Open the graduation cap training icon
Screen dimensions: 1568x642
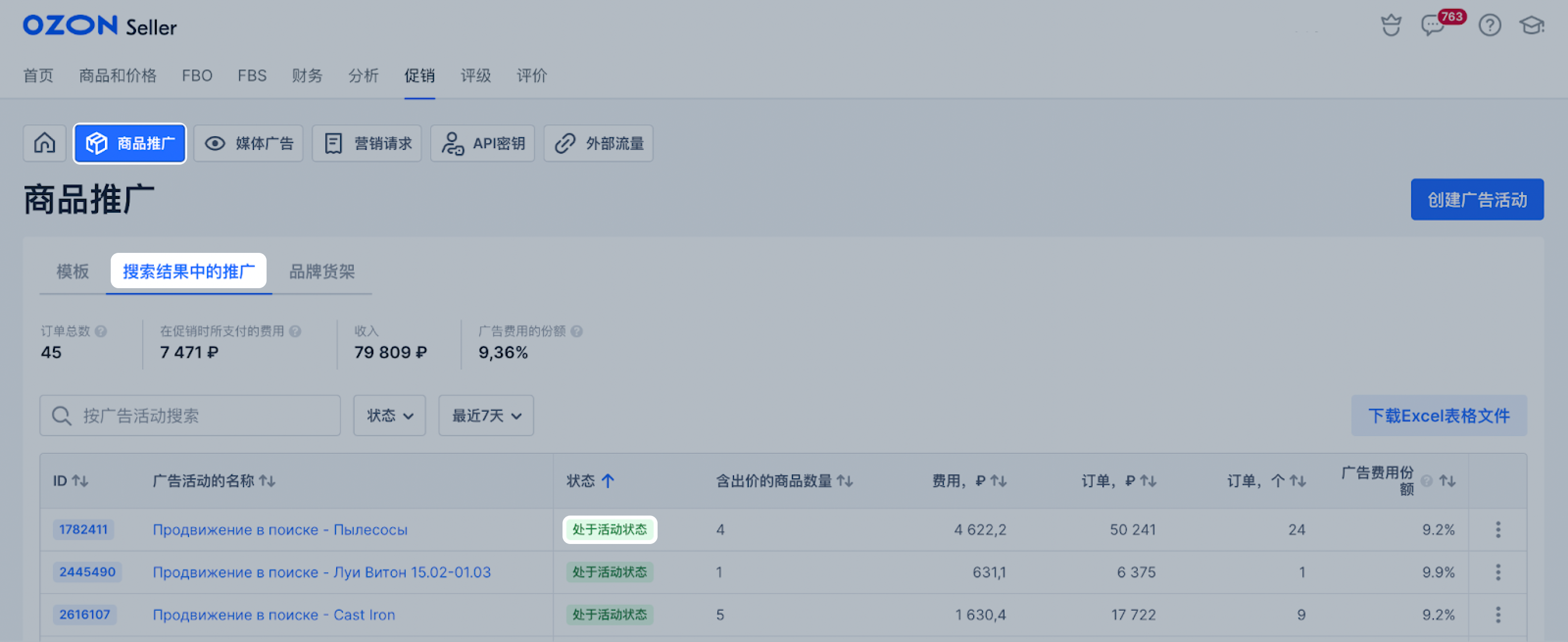1531,25
